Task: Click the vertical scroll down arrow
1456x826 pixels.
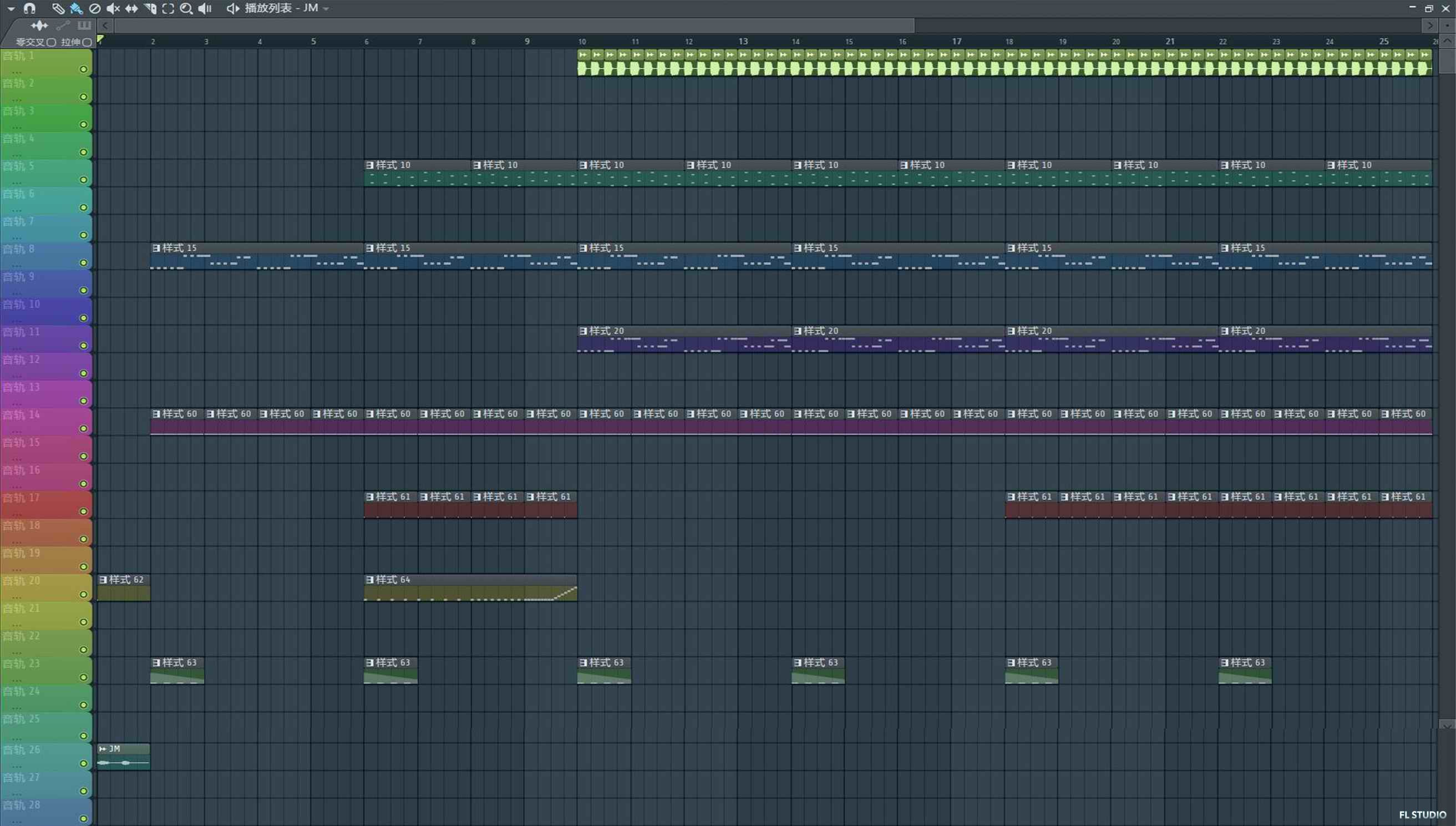Action: coord(1447,724)
